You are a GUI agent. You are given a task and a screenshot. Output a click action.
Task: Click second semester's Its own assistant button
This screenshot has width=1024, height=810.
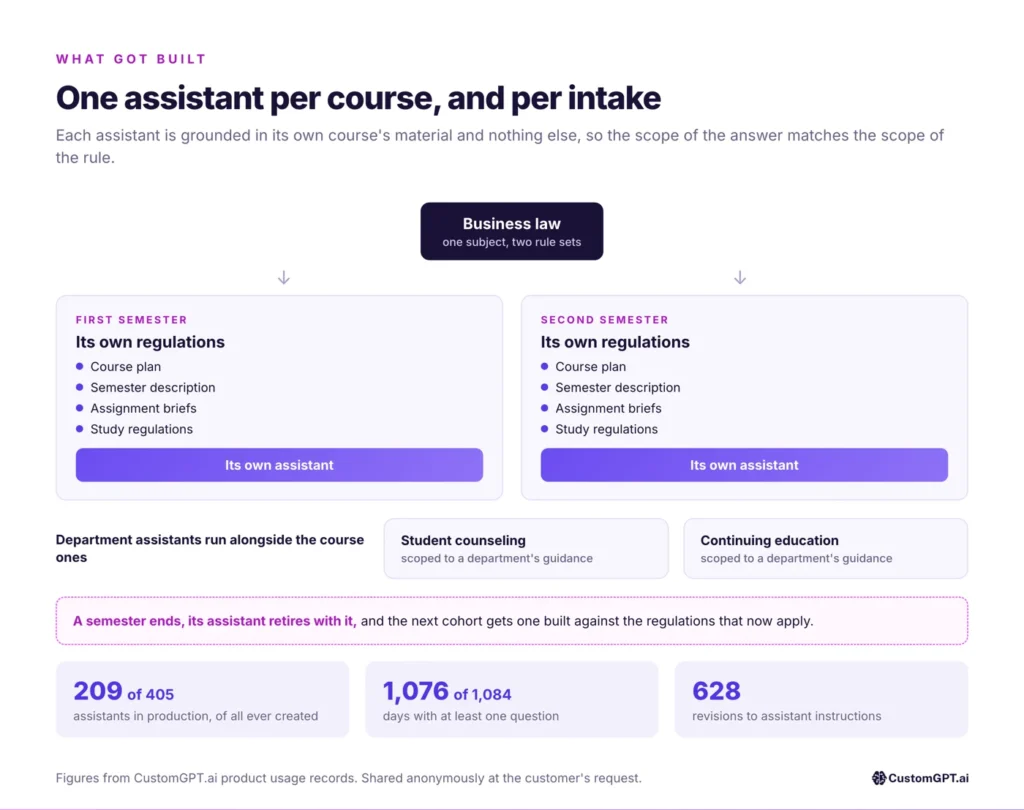[744, 465]
